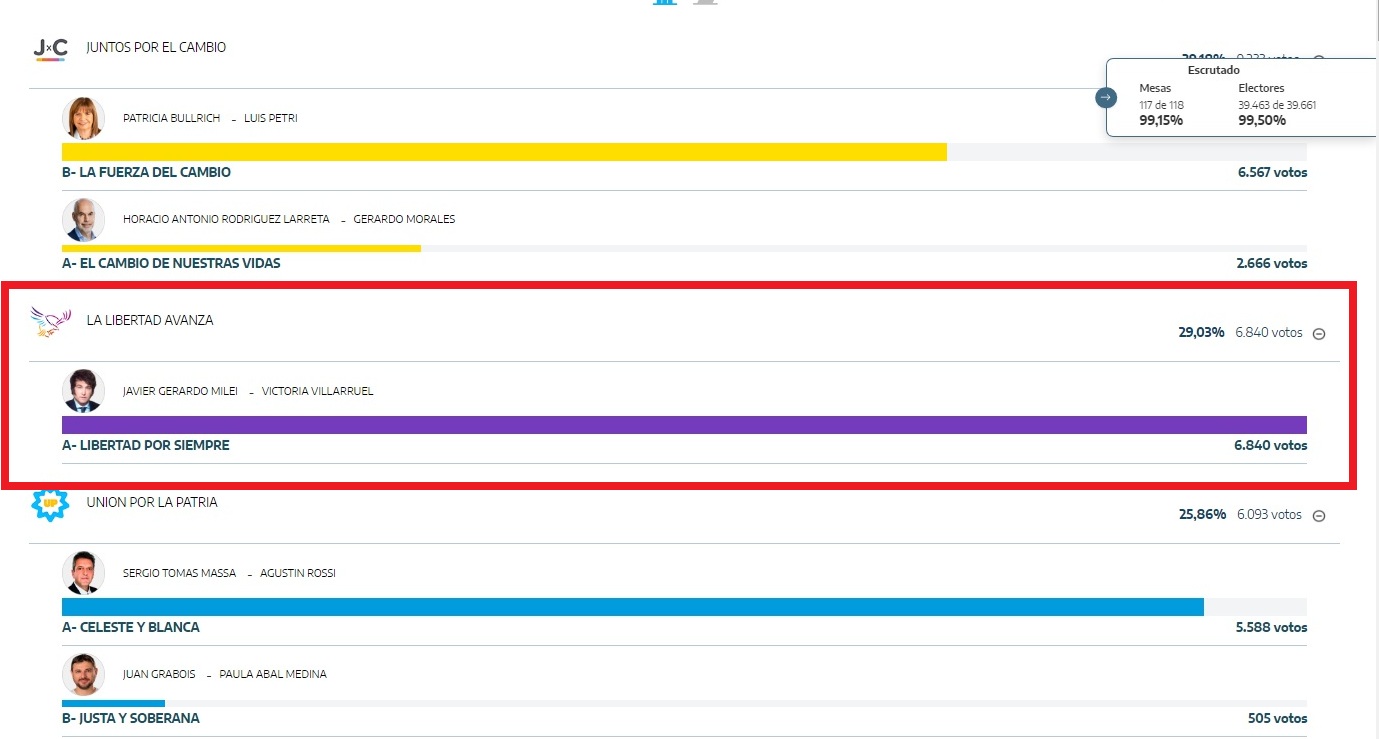Click Milei's purple vote bar

[684, 425]
